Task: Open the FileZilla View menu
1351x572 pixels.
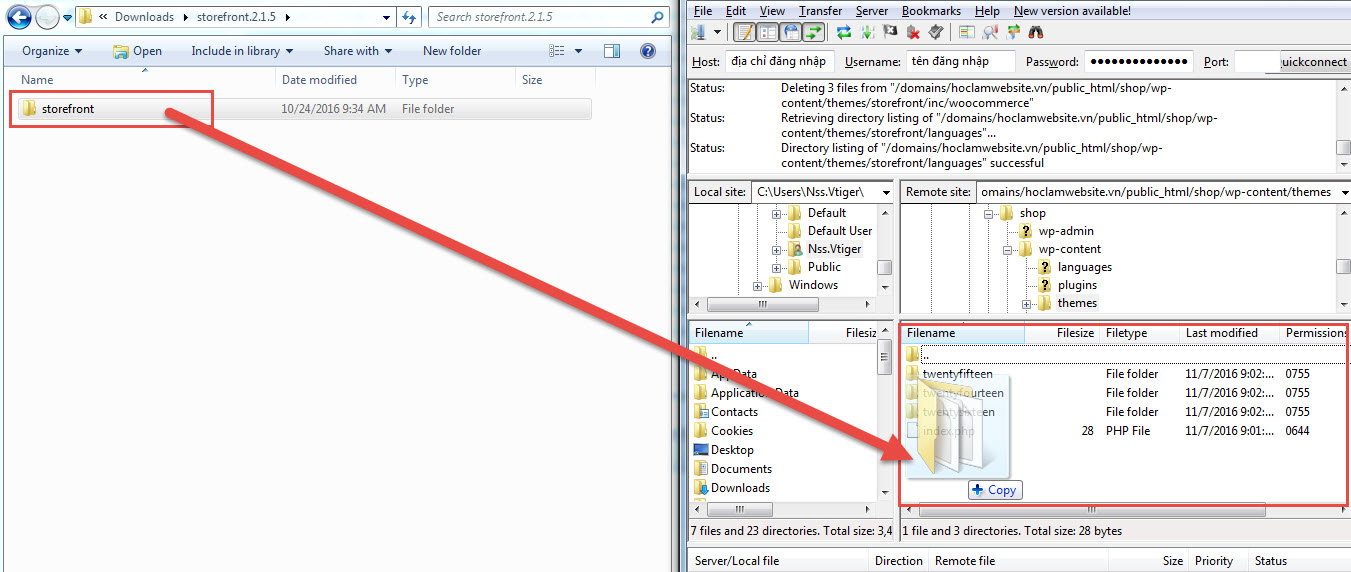Action: point(772,10)
